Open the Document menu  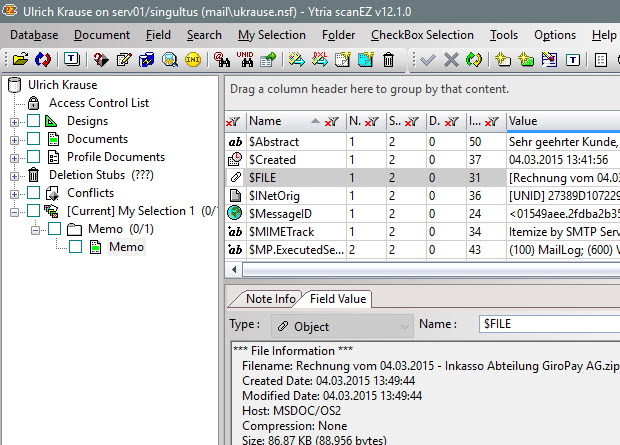(x=102, y=35)
